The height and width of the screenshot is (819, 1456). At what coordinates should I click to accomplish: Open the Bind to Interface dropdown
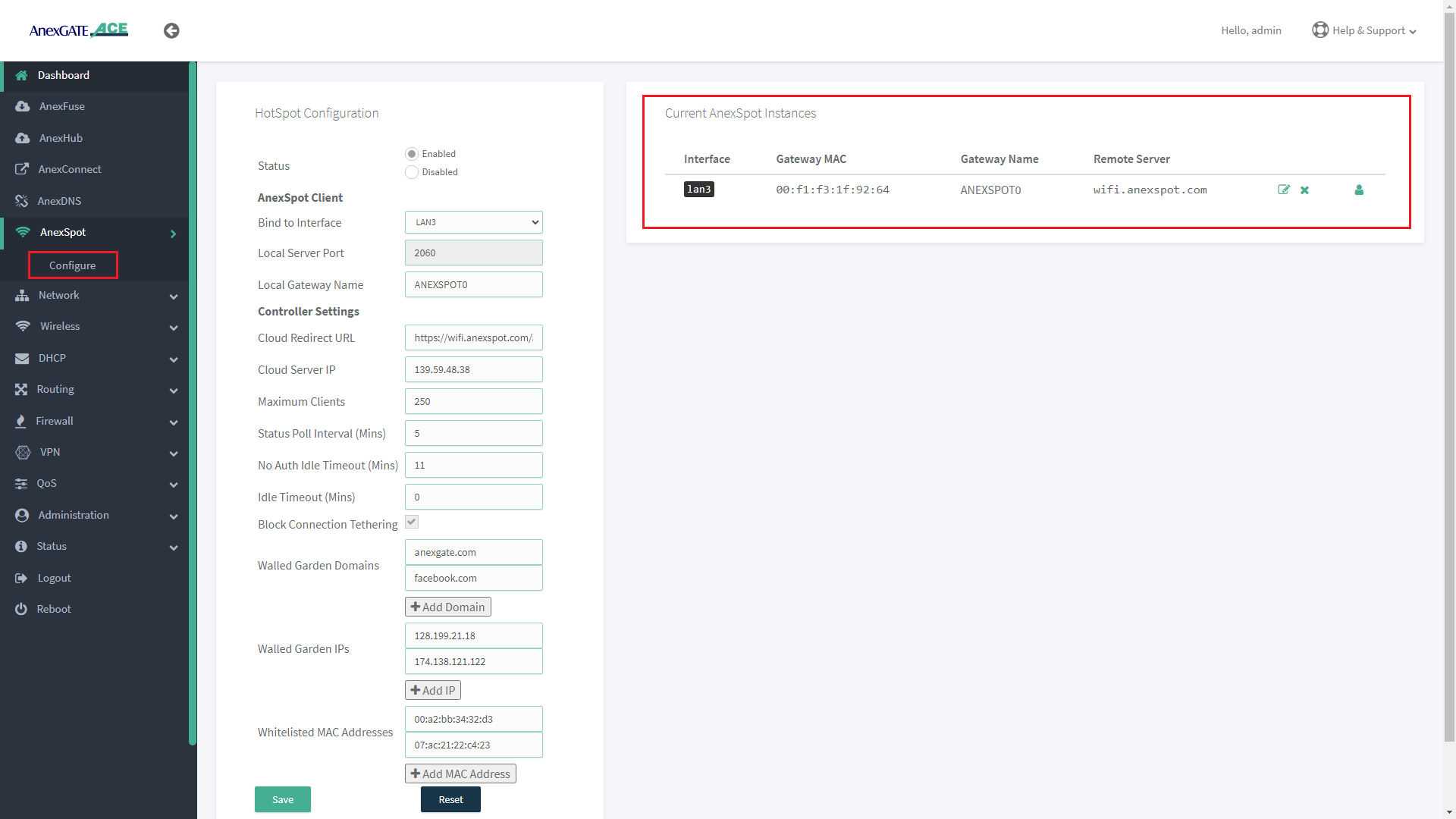tap(473, 222)
